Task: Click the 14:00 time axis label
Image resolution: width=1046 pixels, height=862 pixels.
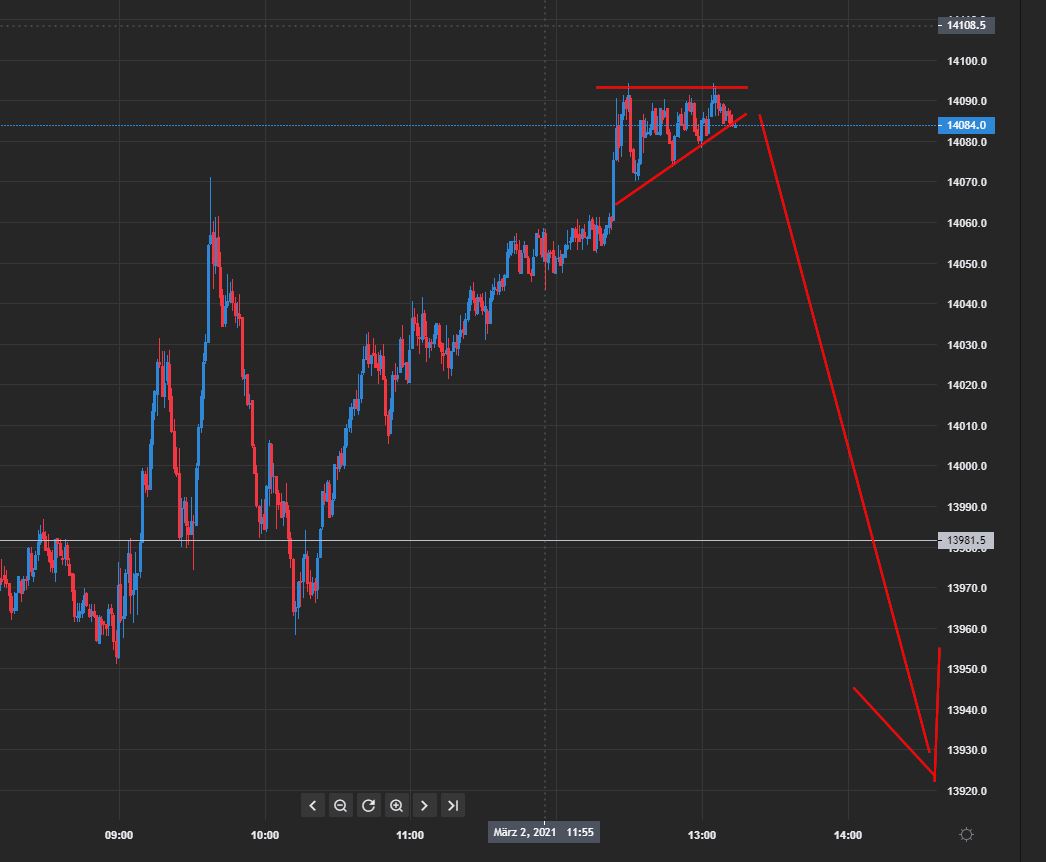Action: click(x=847, y=833)
